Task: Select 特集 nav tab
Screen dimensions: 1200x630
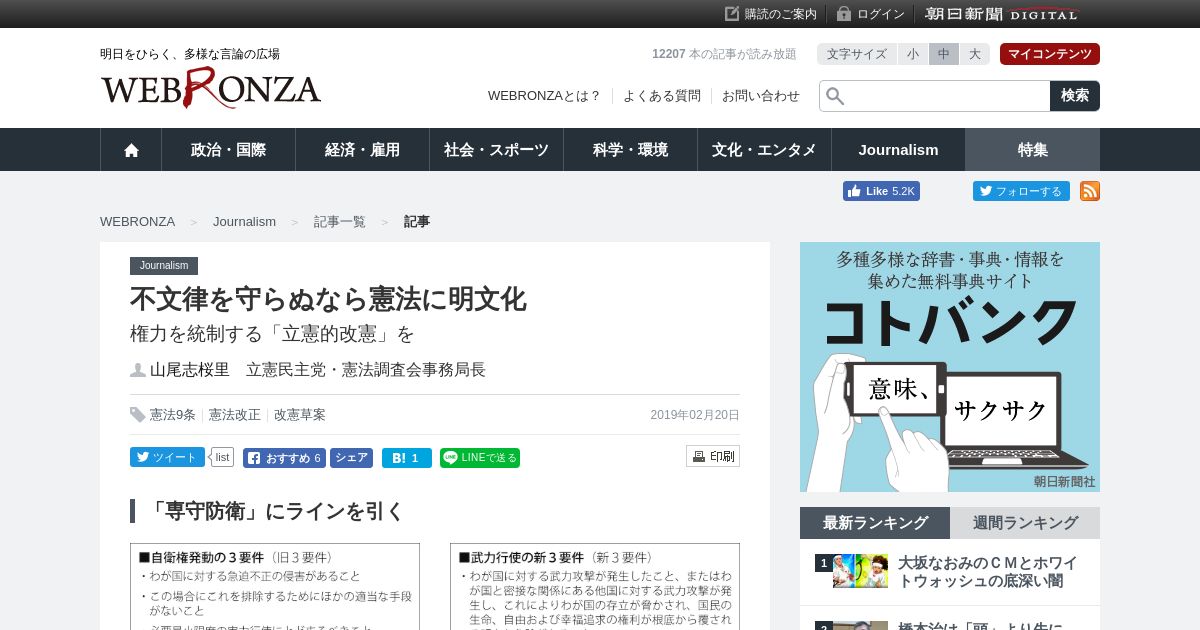Action: click(1033, 150)
